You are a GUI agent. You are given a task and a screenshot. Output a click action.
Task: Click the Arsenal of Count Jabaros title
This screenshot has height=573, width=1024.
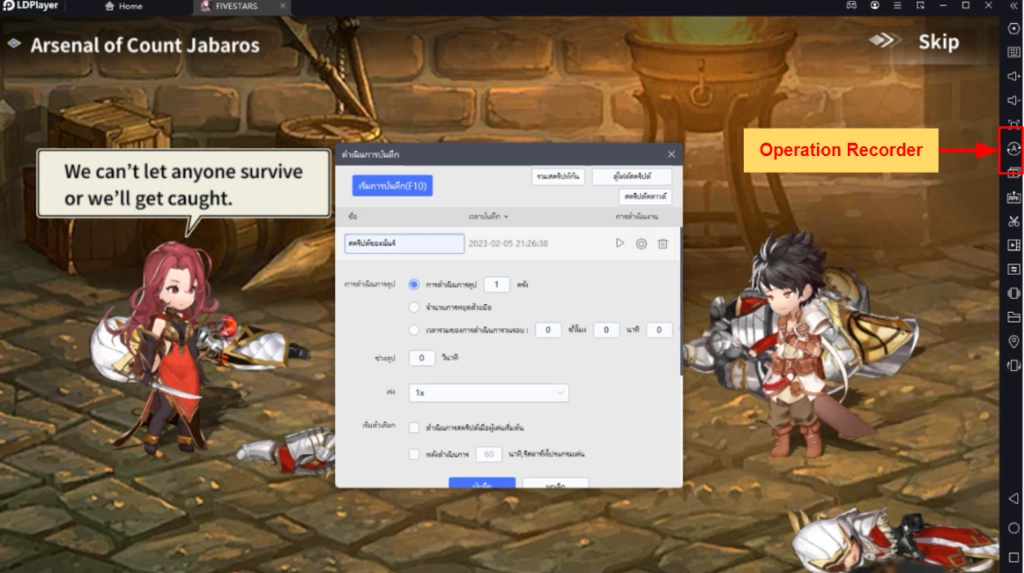pyautogui.click(x=145, y=45)
